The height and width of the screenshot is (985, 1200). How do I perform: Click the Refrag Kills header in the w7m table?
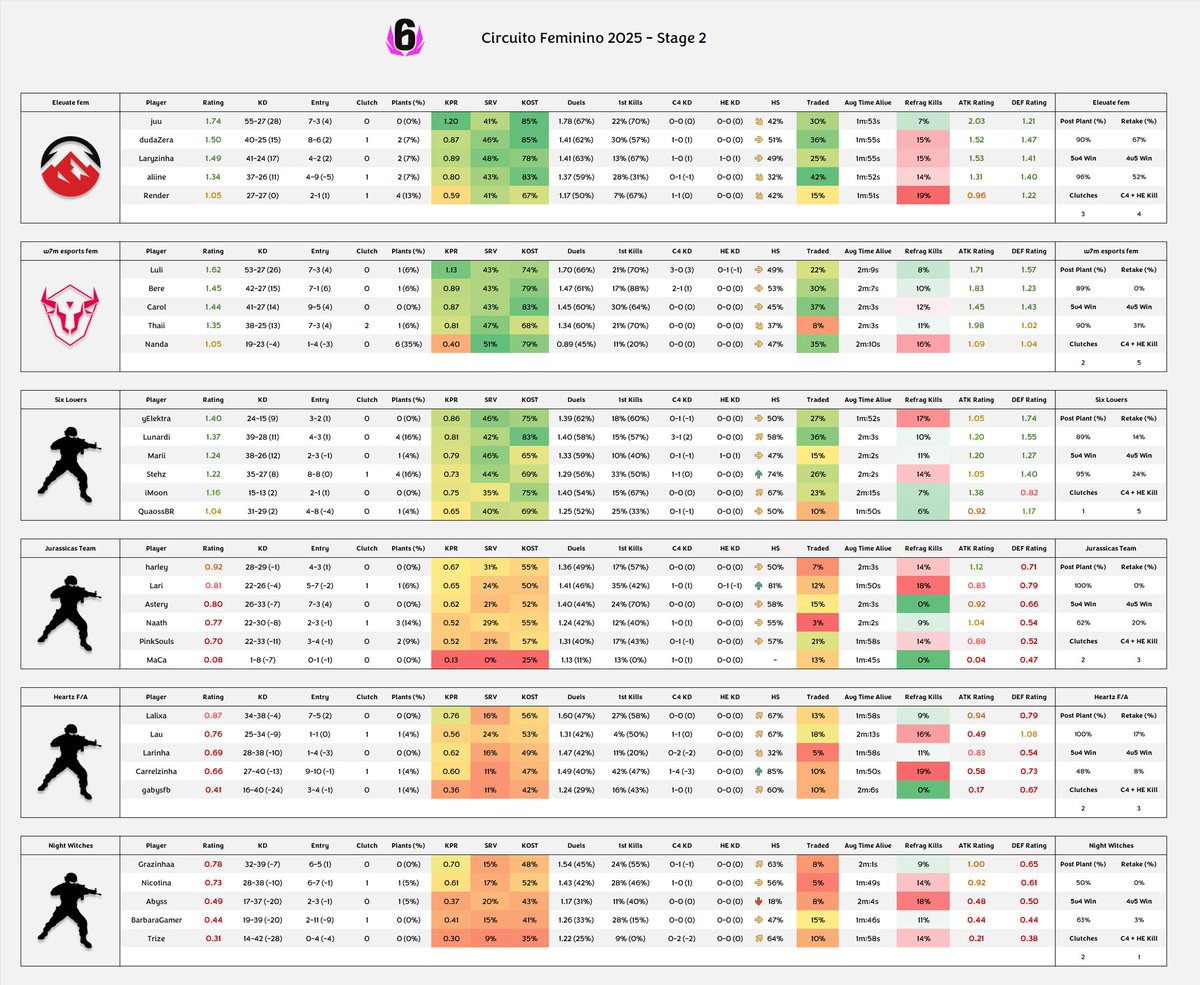pos(923,250)
